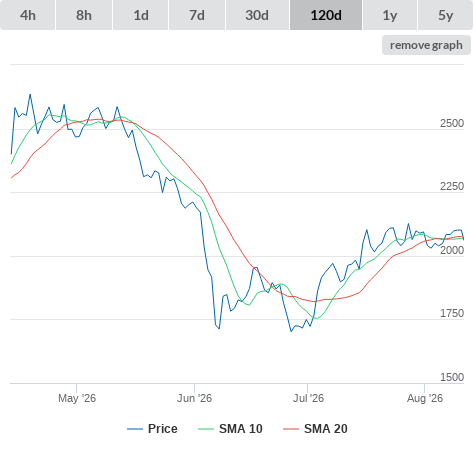The width and height of the screenshot is (474, 455).
Task: Open the 7d time range view
Action: [x=197, y=15]
